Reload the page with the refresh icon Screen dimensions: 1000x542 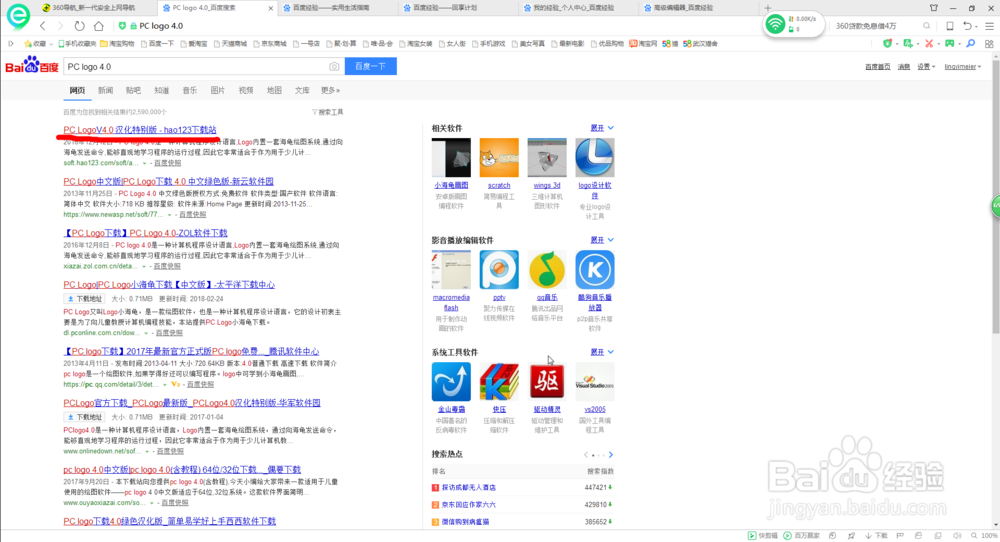[x=79, y=26]
